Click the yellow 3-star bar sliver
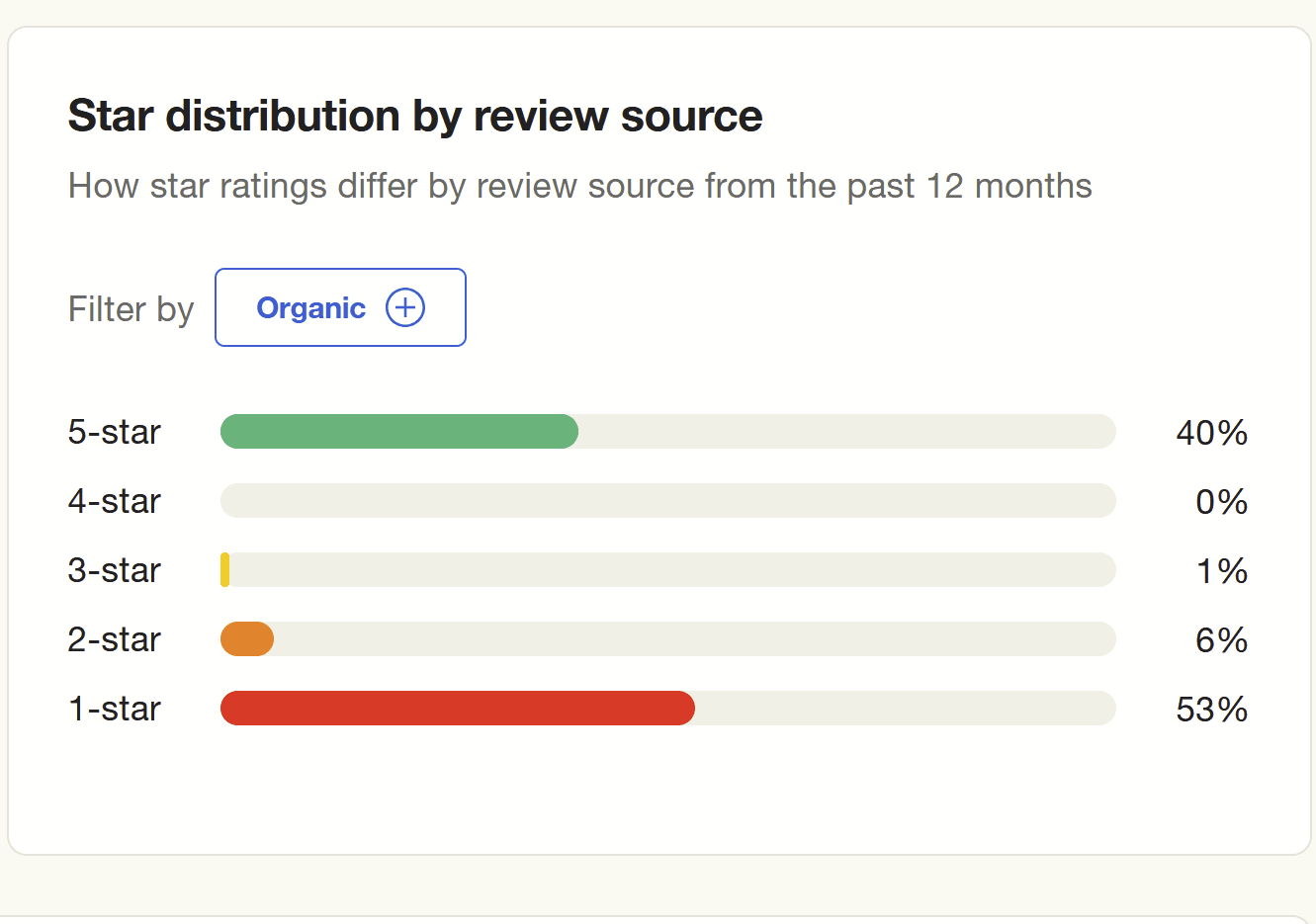1316x924 pixels. point(225,570)
